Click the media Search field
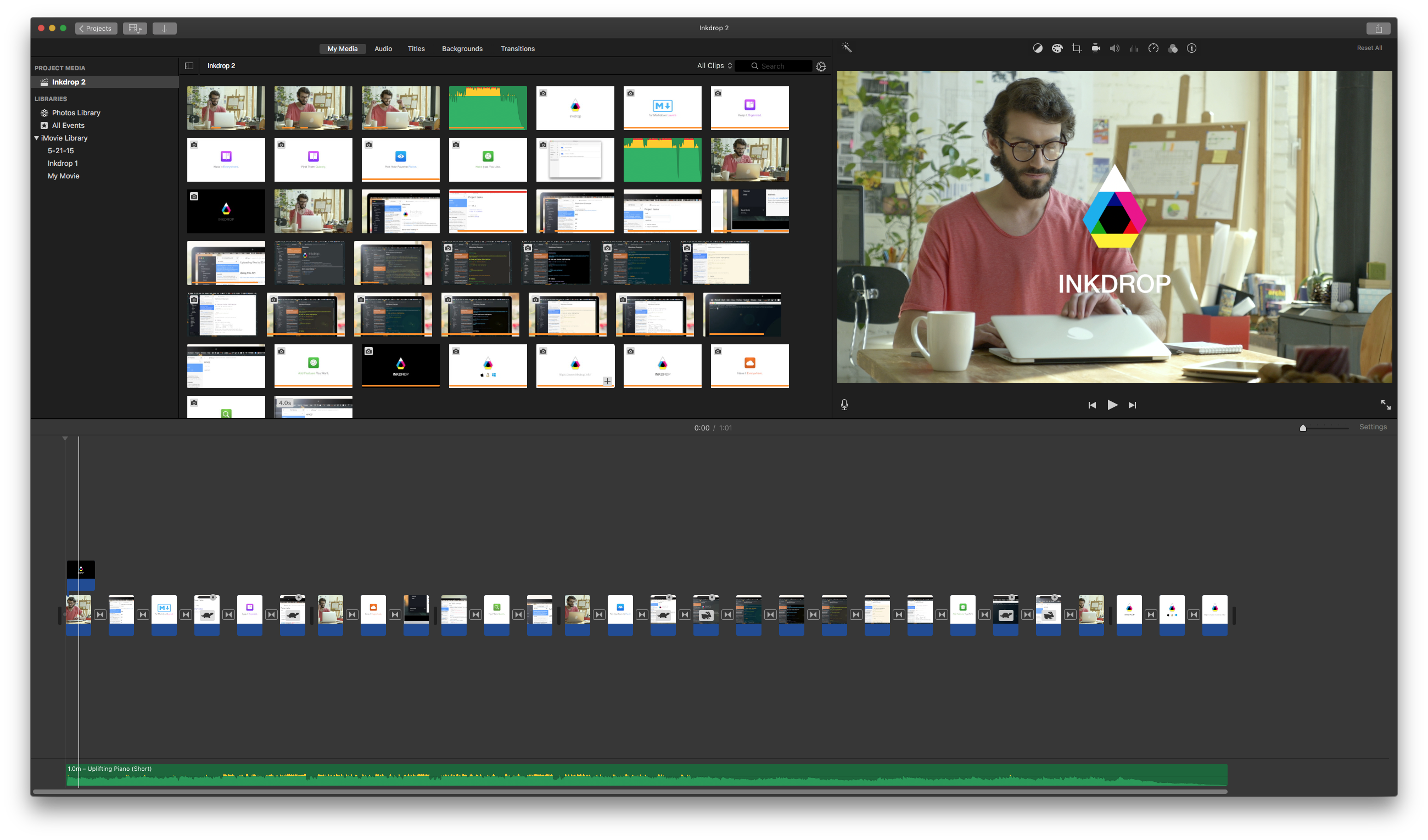This screenshot has height=840, width=1428. [774, 66]
